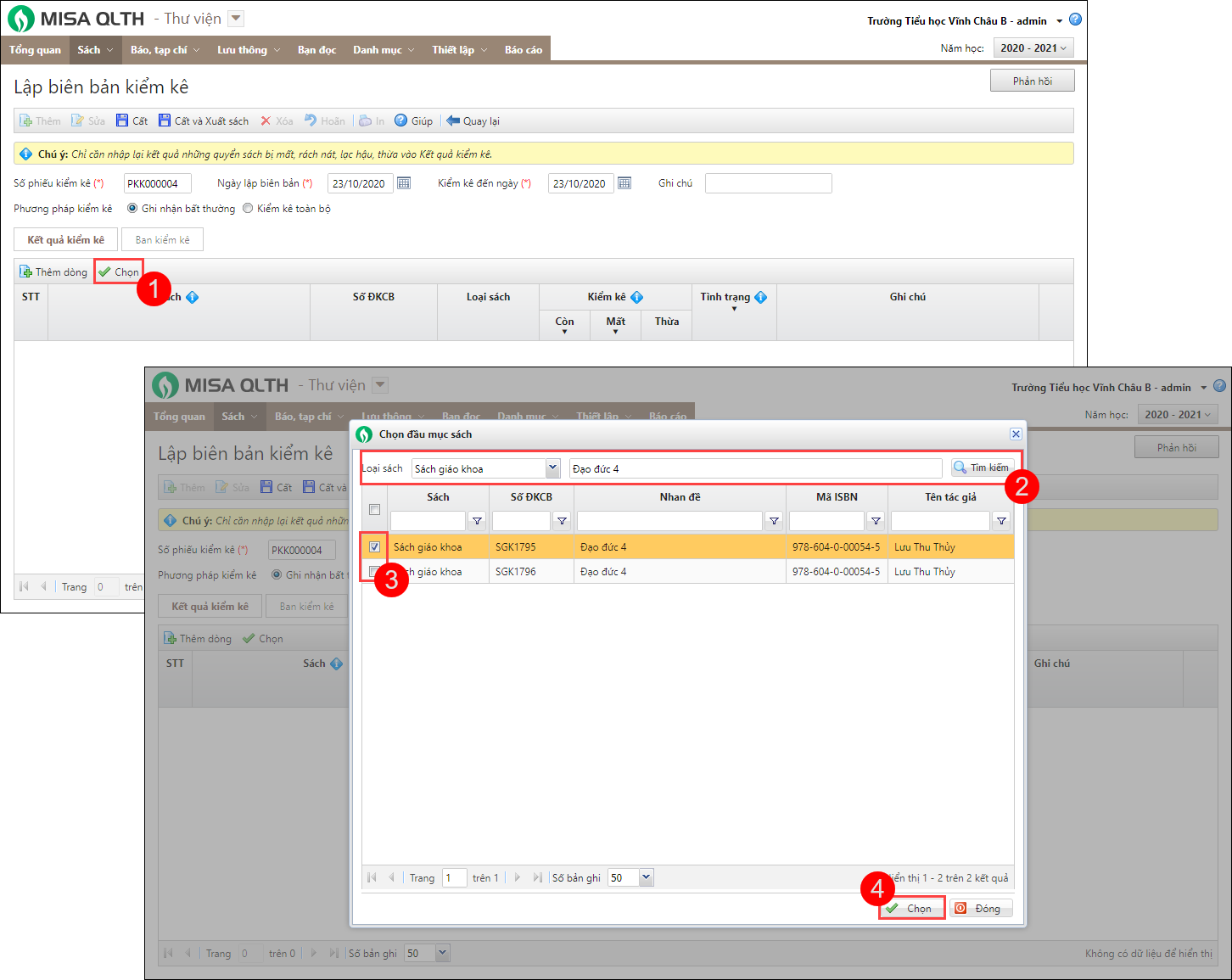Viewport: 1232px width, 980px height.
Task: Open the Năm học 2020 - 2021 dropdown in the top window
Action: click(1035, 48)
